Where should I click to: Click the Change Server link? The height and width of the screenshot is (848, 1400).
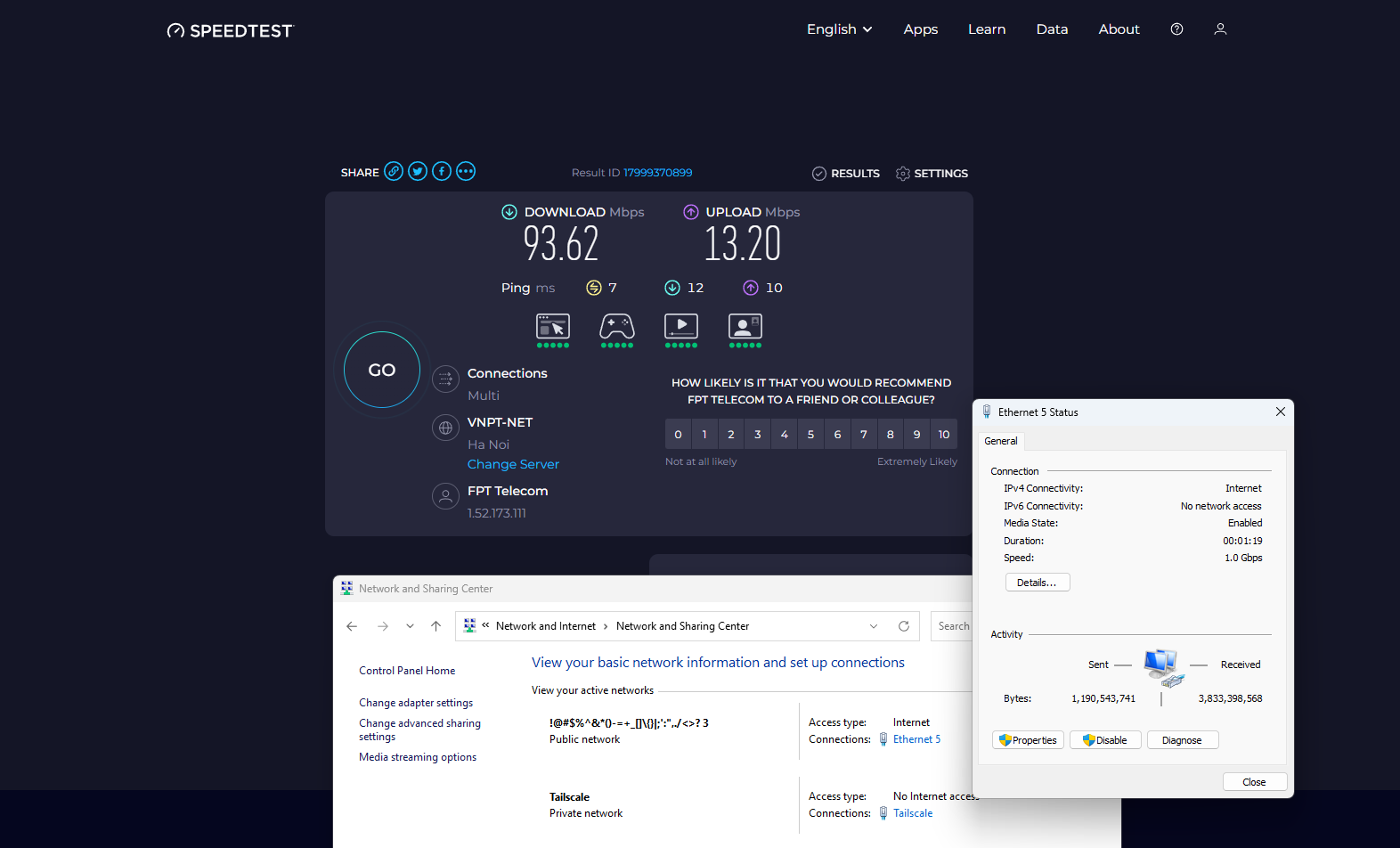[x=513, y=464]
